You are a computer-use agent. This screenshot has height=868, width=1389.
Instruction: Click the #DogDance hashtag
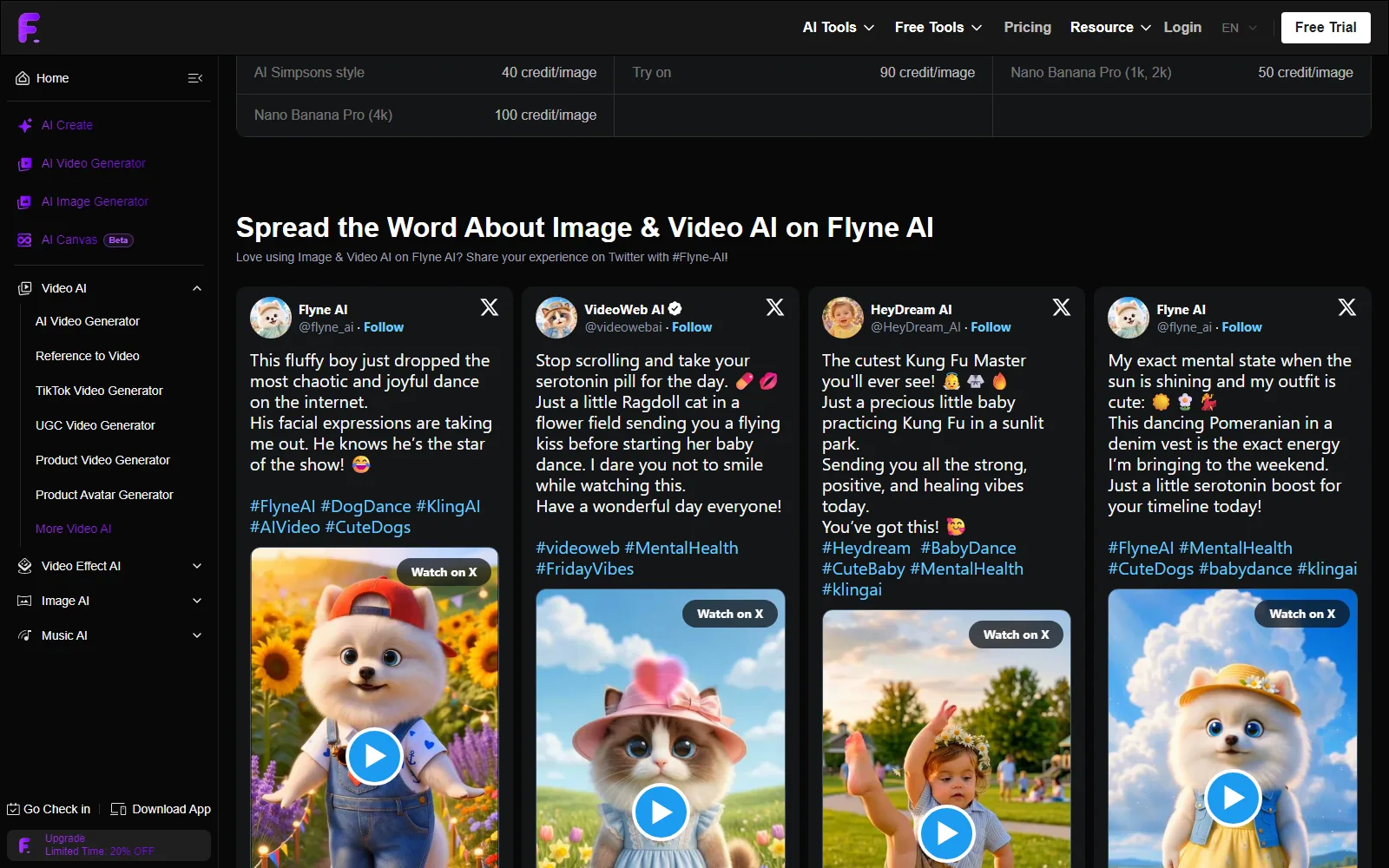coord(365,506)
